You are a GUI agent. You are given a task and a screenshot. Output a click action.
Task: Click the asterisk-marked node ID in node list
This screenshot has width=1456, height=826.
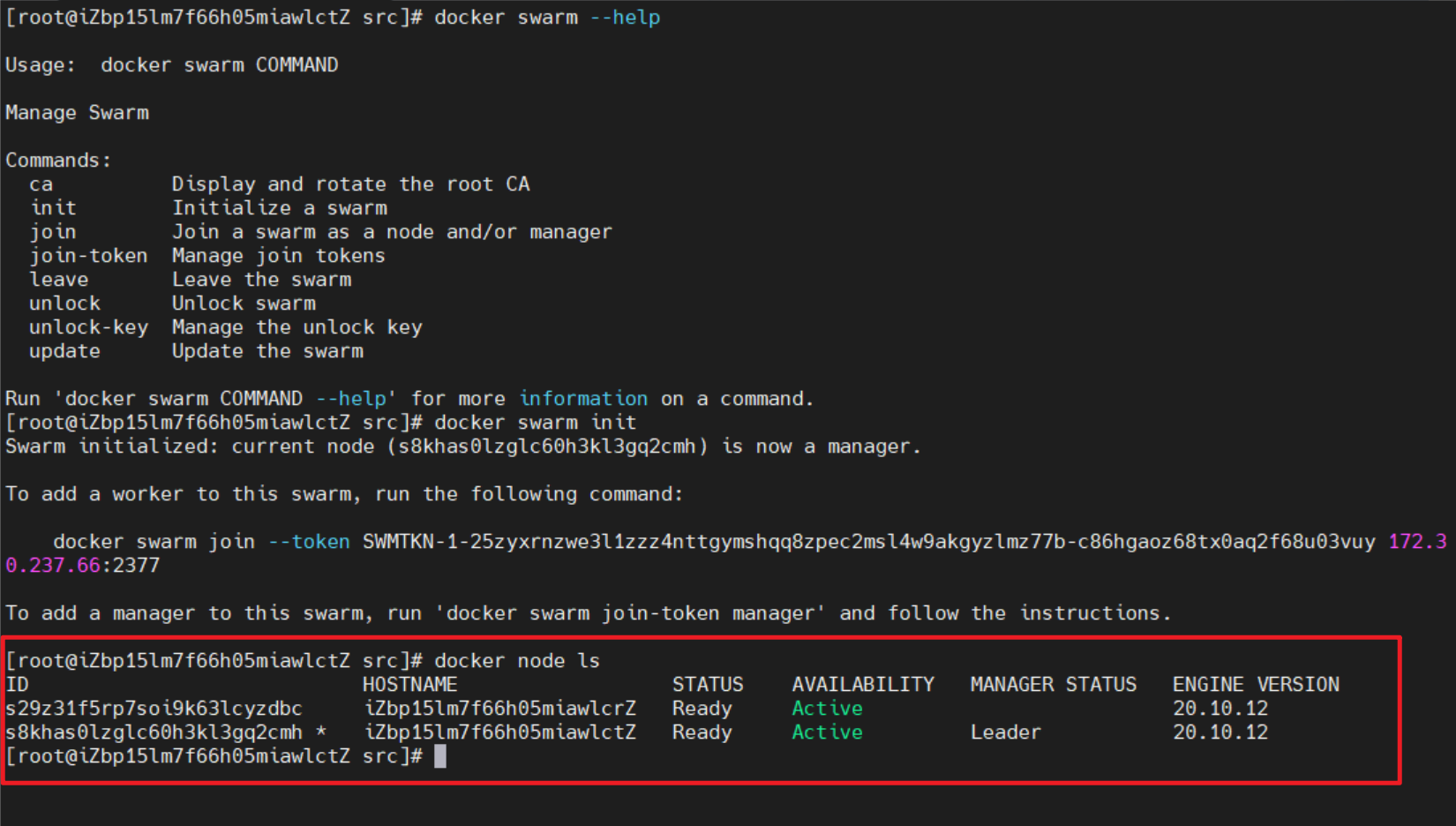click(154, 732)
